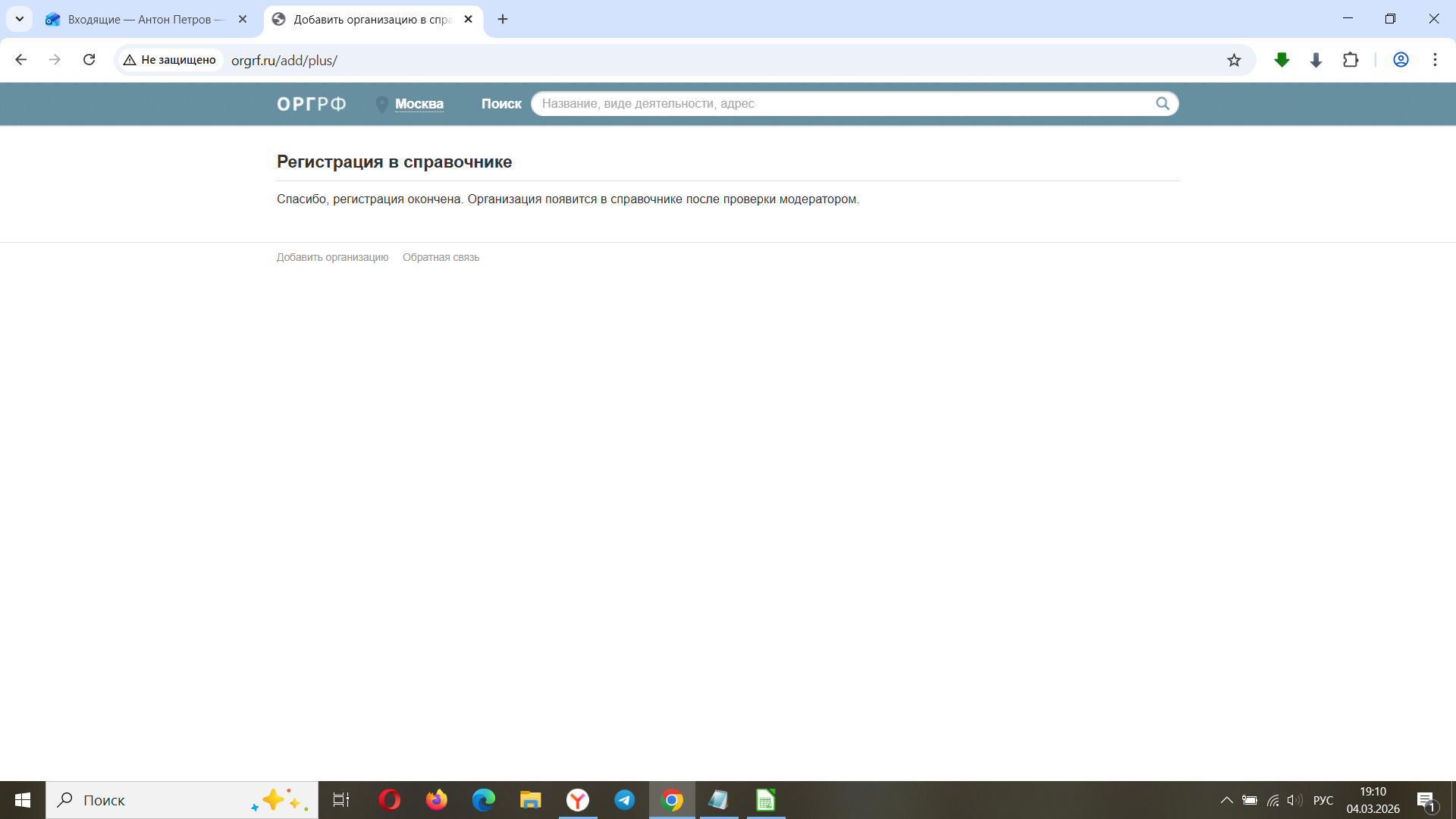Focus the site search input field

[x=842, y=104]
